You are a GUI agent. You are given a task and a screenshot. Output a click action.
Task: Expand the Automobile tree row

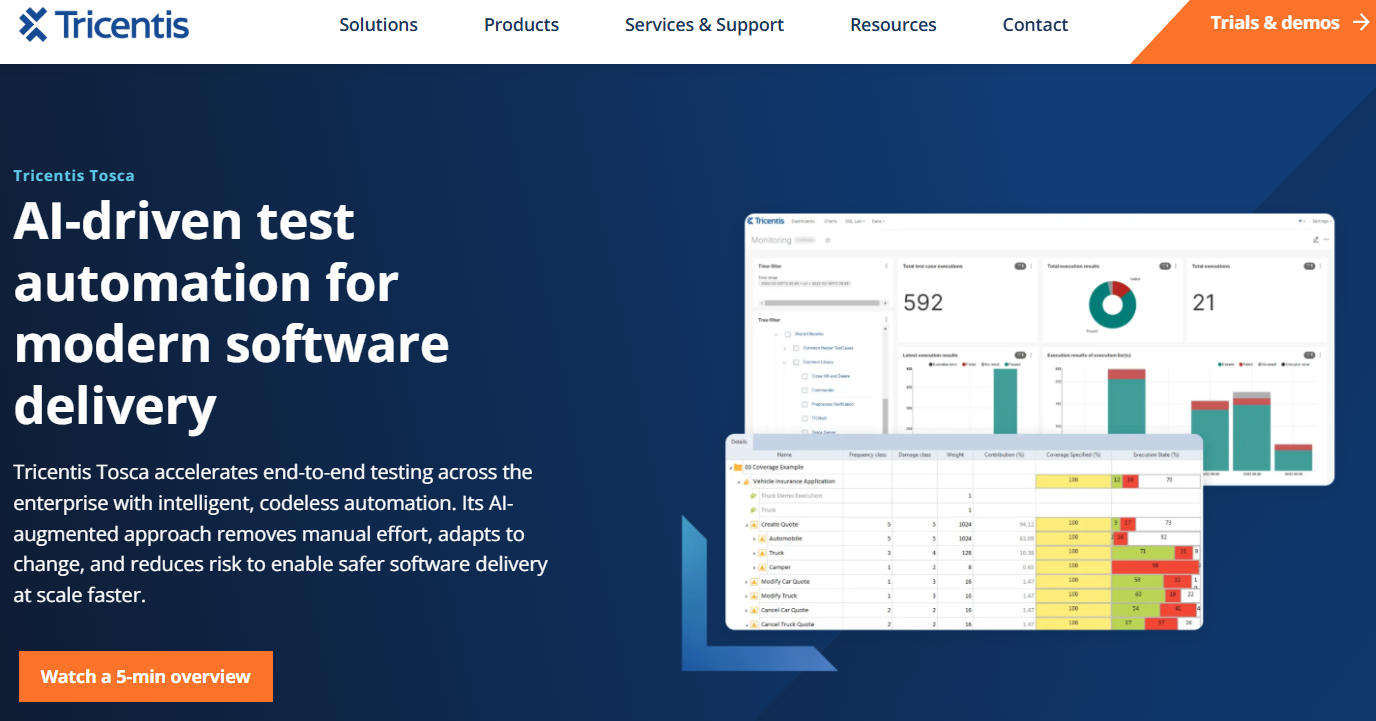[x=754, y=539]
